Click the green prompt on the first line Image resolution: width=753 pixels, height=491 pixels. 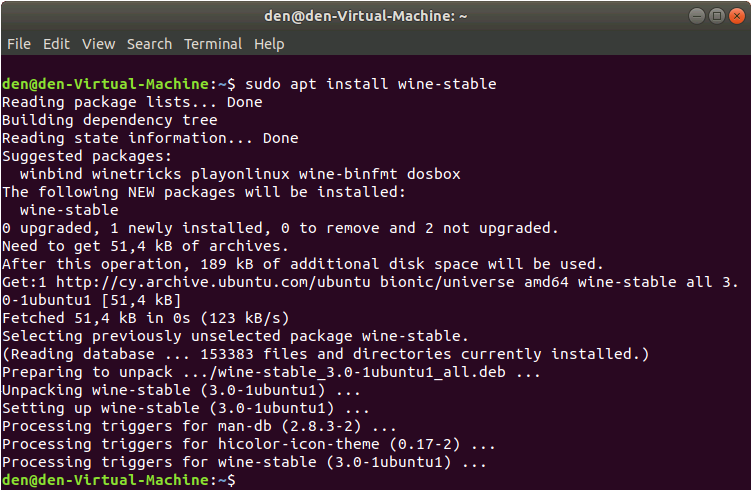pos(119,84)
